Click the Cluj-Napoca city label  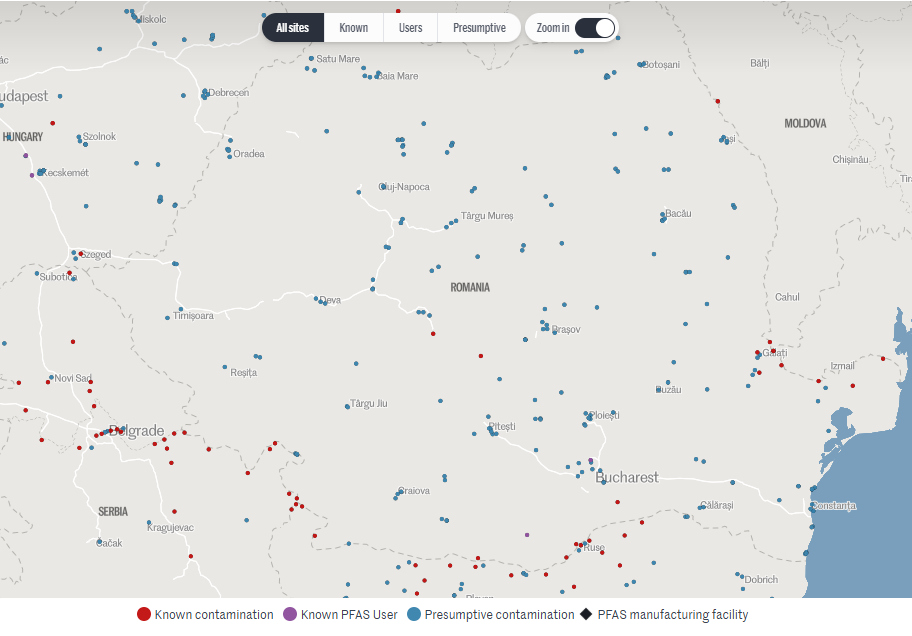tap(405, 187)
